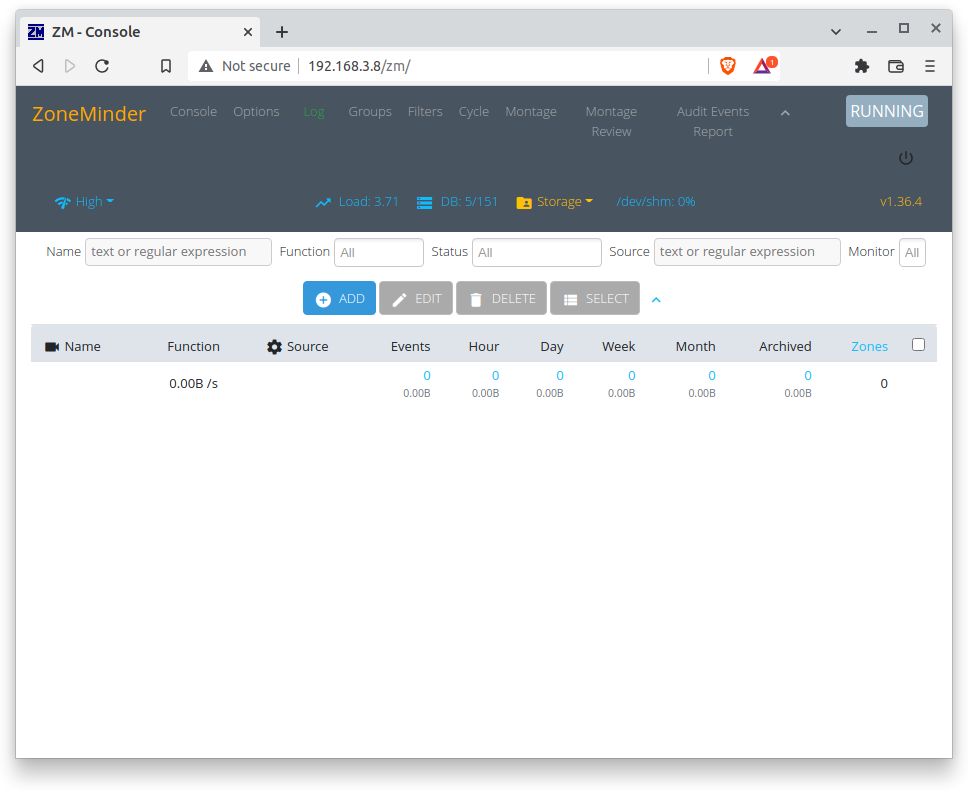Open the Log menu item
This screenshot has height=790, width=968.
coord(314,112)
